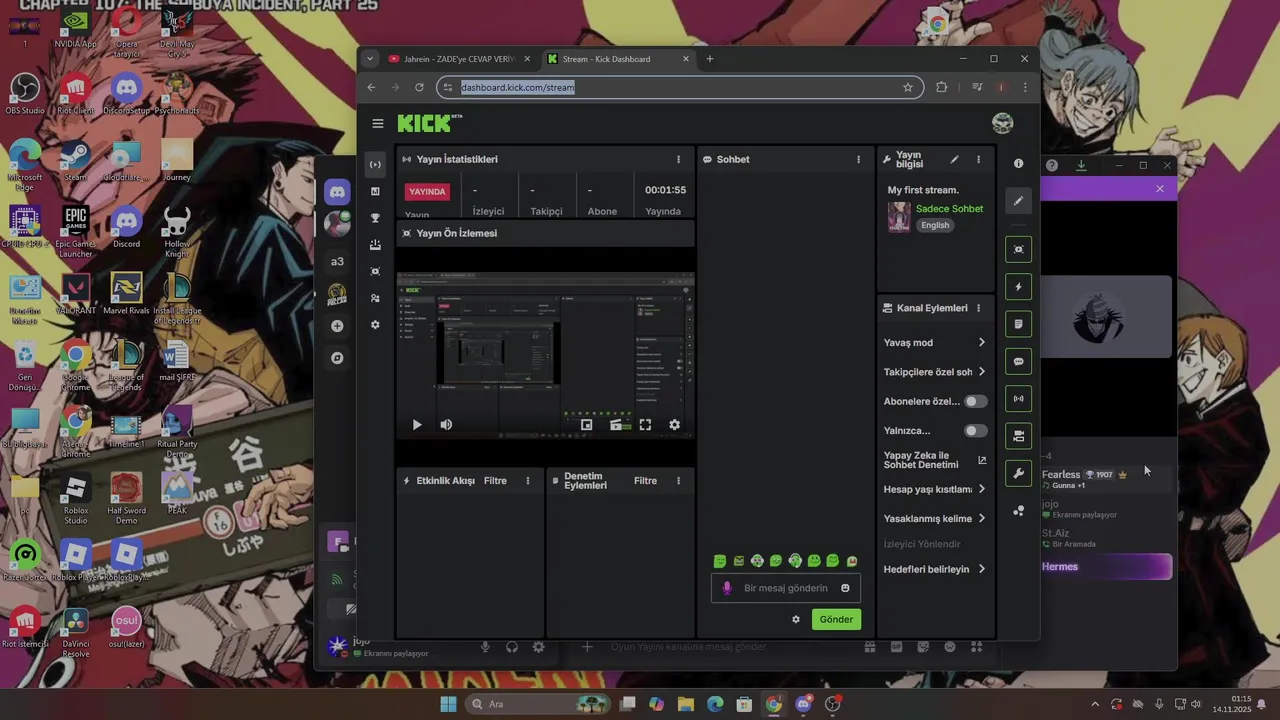
Task: Toggle Abonelere özel chat switch
Action: (975, 401)
